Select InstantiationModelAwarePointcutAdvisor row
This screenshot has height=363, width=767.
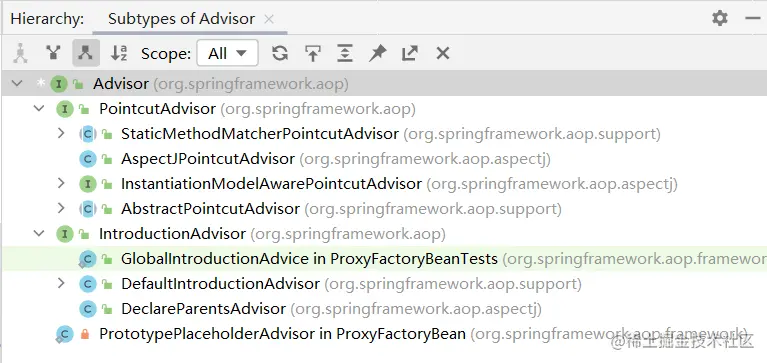[384, 184]
